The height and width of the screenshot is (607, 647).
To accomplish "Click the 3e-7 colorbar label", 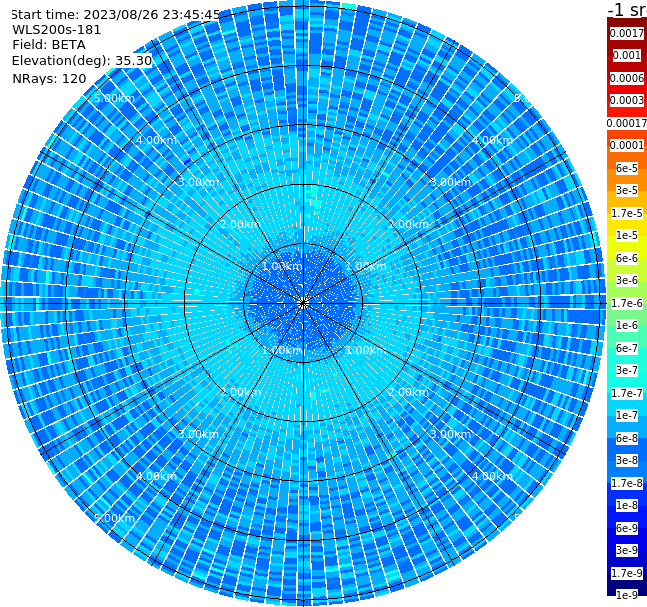I will click(x=627, y=370).
